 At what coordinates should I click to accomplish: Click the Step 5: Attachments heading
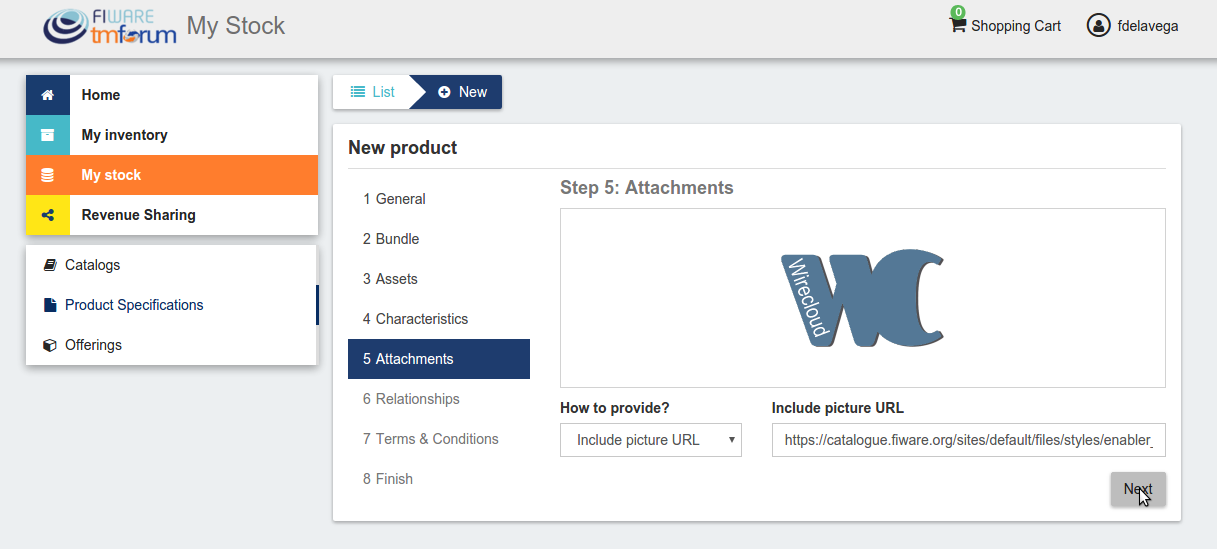[x=647, y=188]
